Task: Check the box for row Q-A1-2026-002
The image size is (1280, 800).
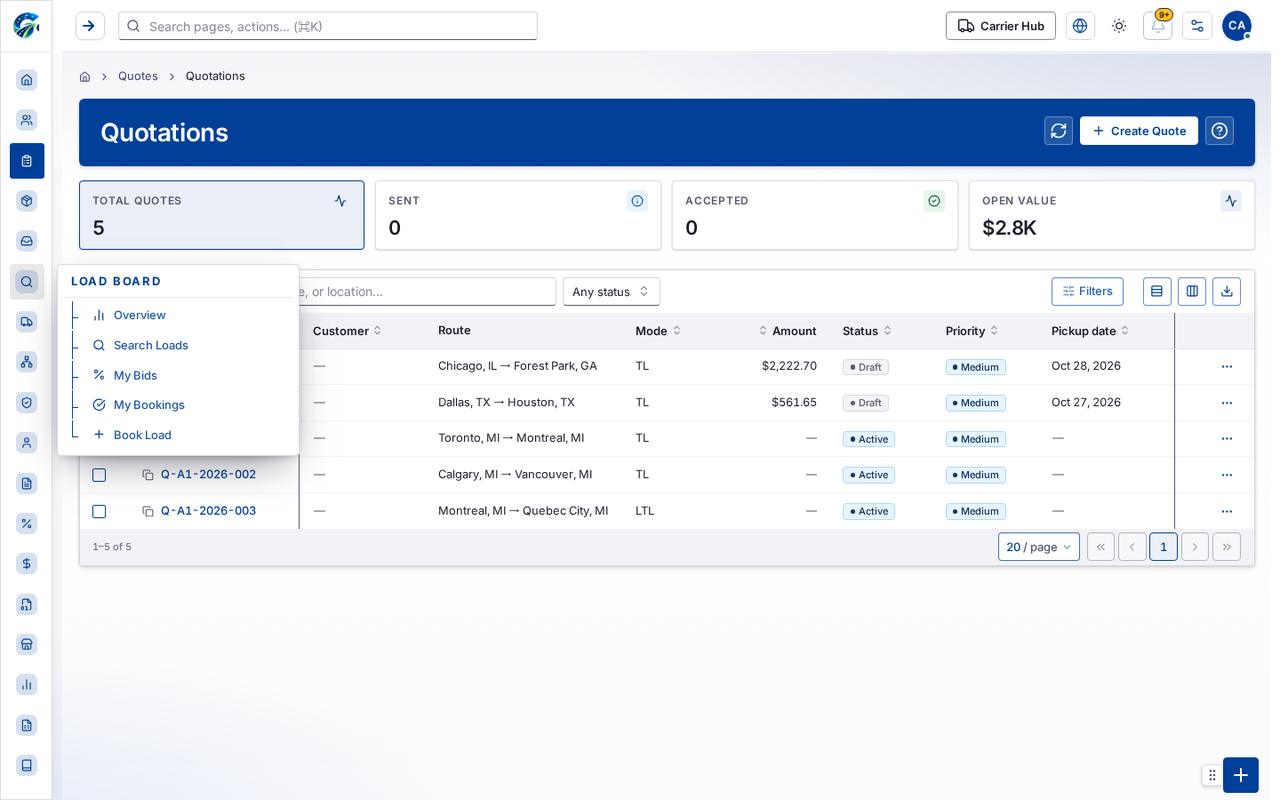Action: click(99, 475)
